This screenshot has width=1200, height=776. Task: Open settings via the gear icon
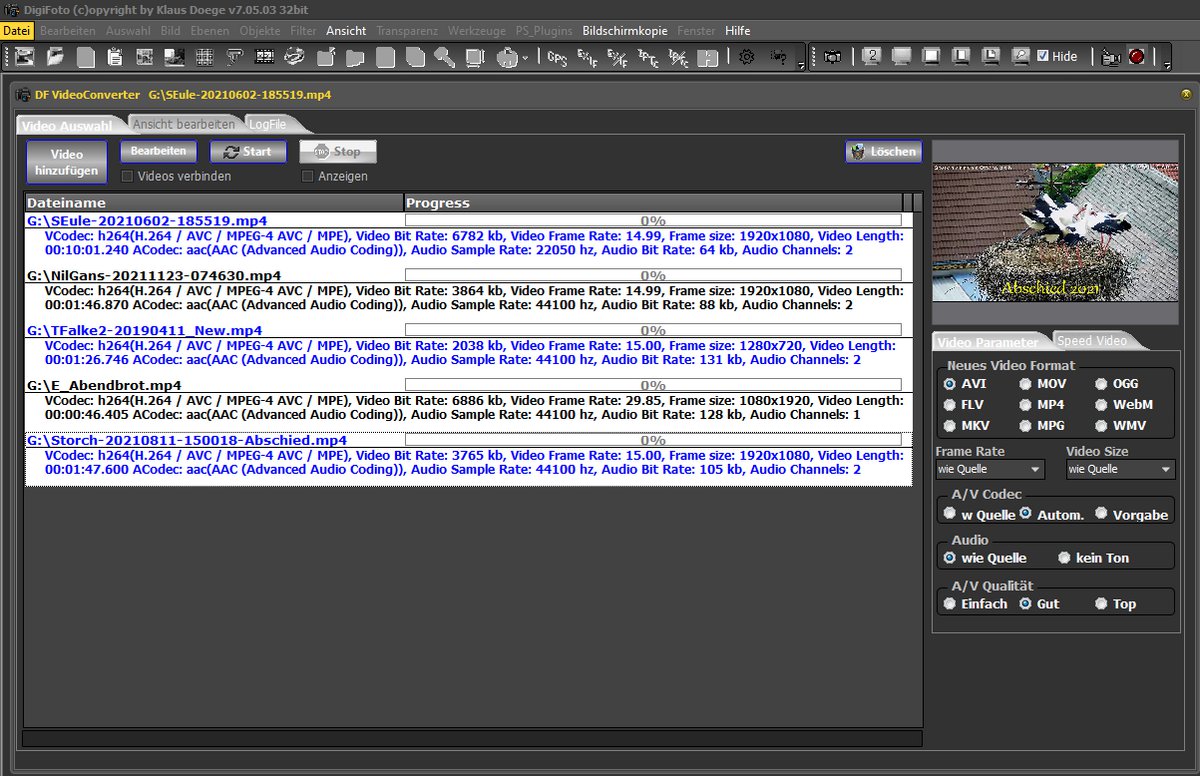[746, 57]
